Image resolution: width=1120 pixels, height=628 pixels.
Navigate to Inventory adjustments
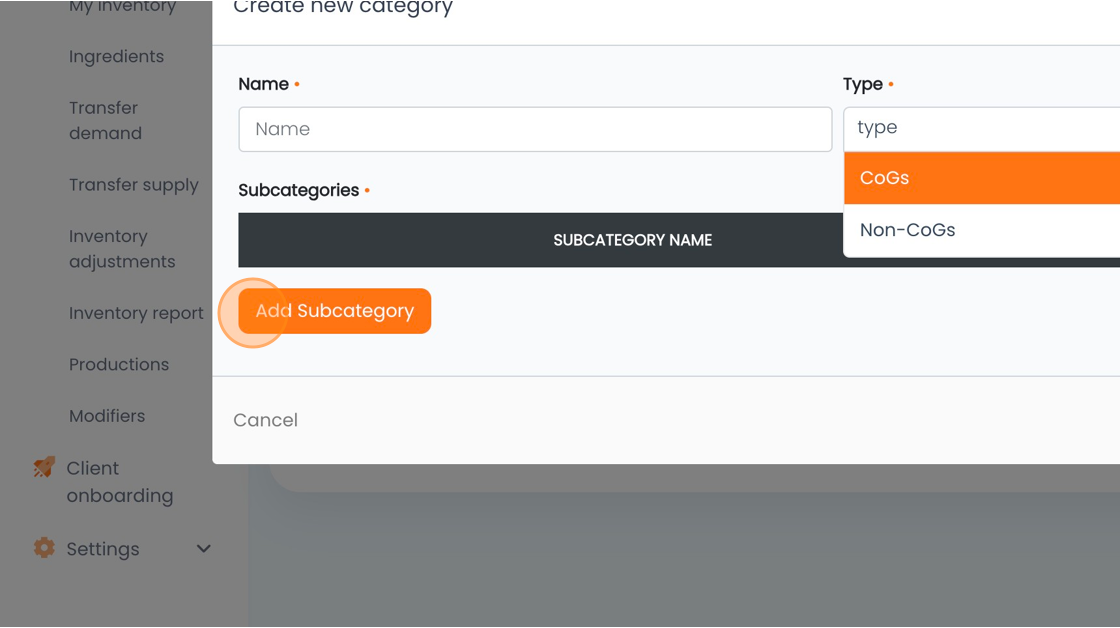click(122, 249)
